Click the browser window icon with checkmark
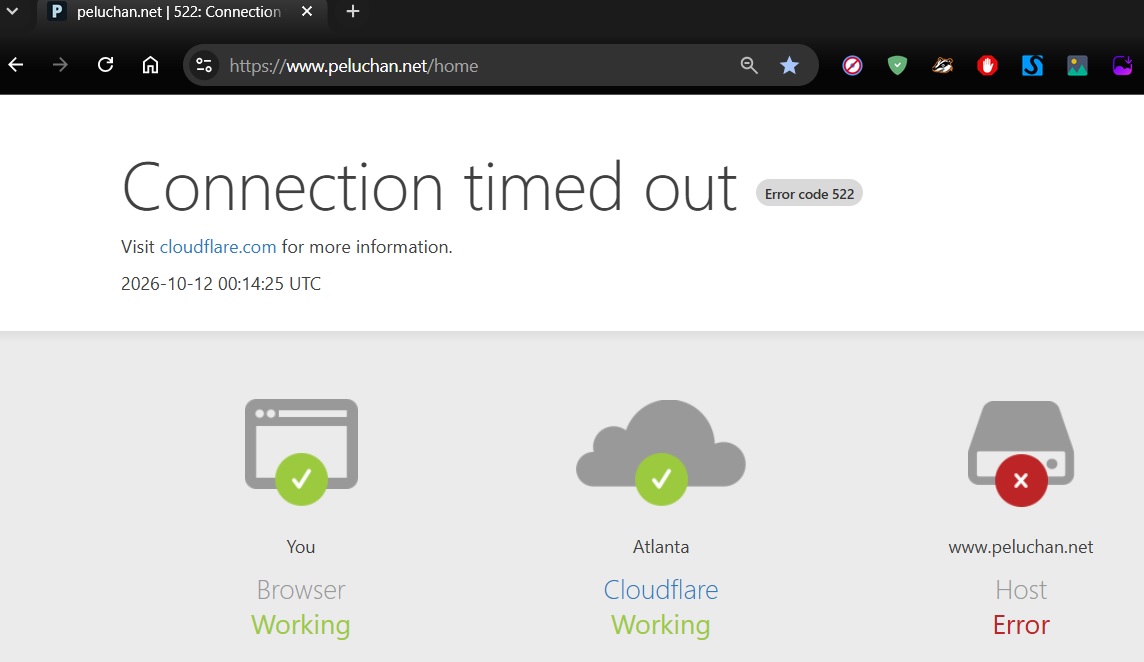This screenshot has height=662, width=1144. click(x=301, y=452)
